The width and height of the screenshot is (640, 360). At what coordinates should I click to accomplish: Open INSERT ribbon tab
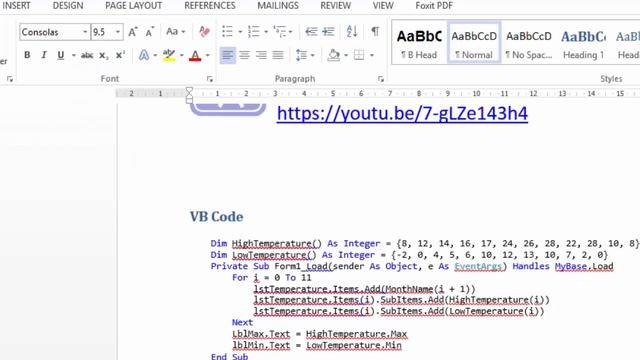pyautogui.click(x=17, y=6)
